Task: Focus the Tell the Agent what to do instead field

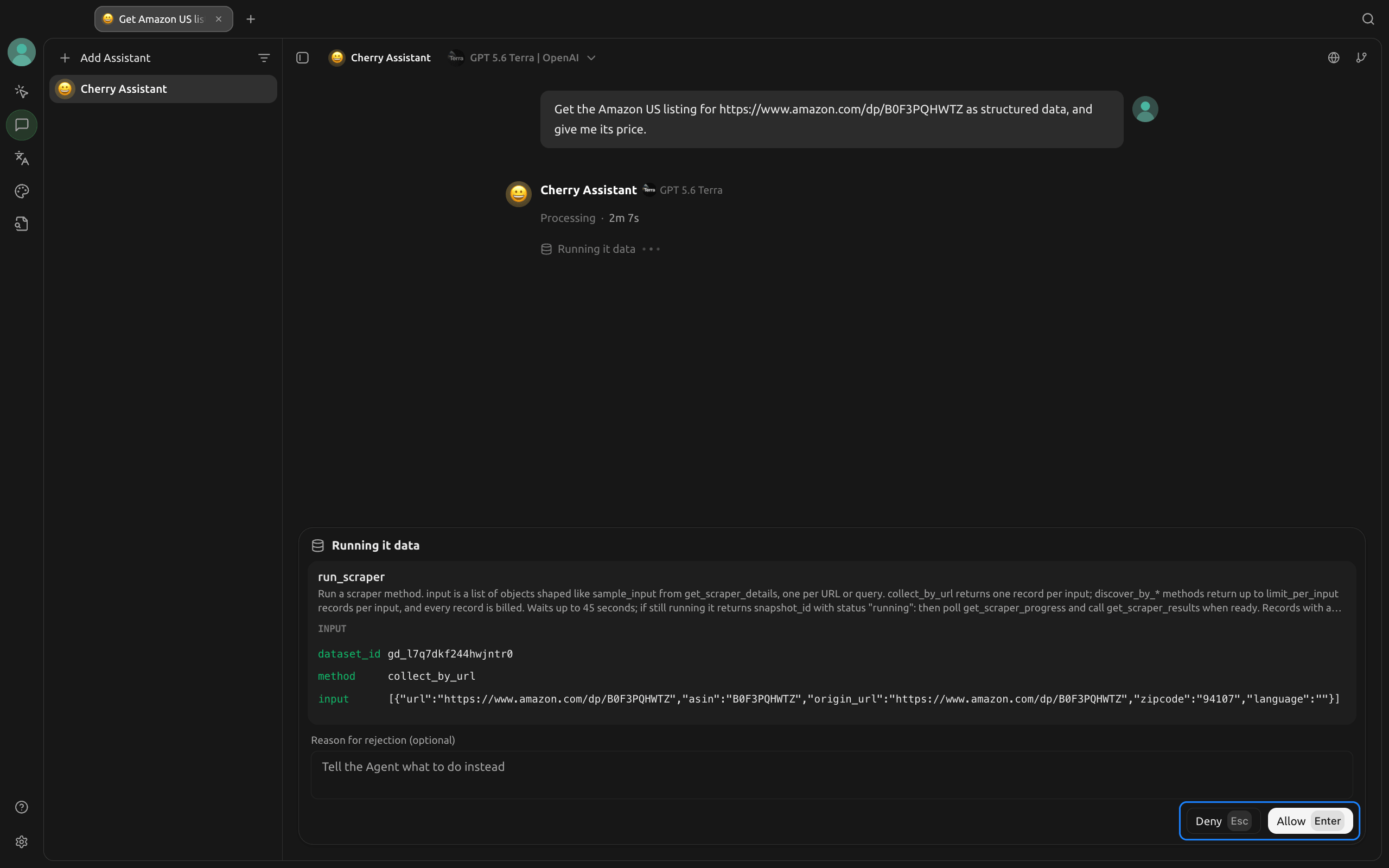Action: click(x=832, y=775)
